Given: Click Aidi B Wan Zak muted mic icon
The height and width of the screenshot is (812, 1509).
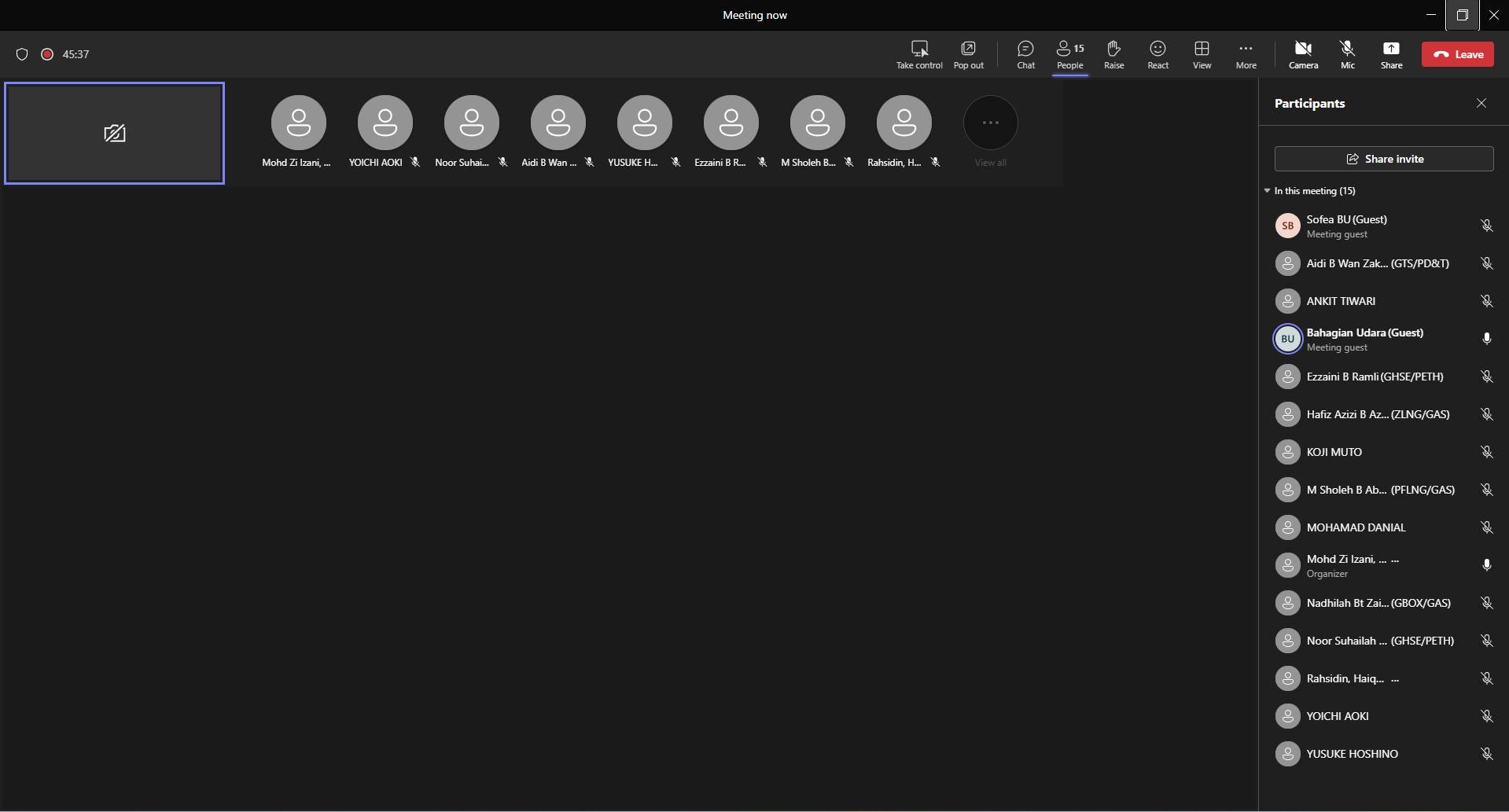Looking at the screenshot, I should (x=1486, y=263).
